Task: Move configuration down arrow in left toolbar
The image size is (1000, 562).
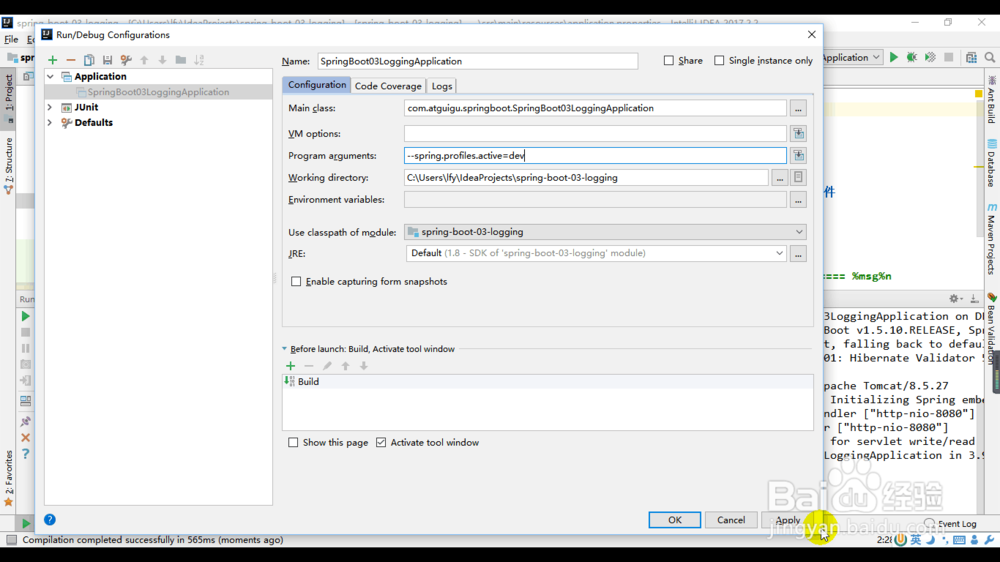Action: pyautogui.click(x=162, y=60)
